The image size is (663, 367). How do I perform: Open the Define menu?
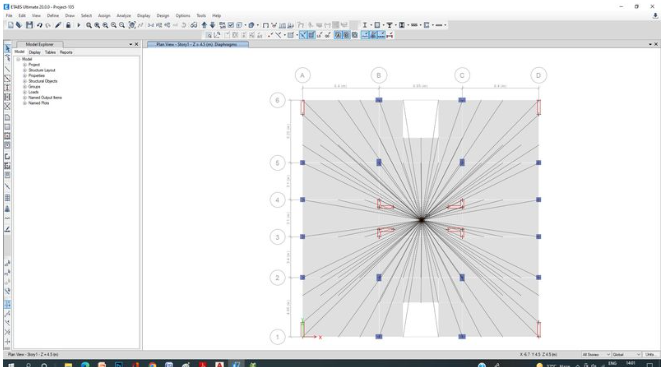[x=53, y=16]
